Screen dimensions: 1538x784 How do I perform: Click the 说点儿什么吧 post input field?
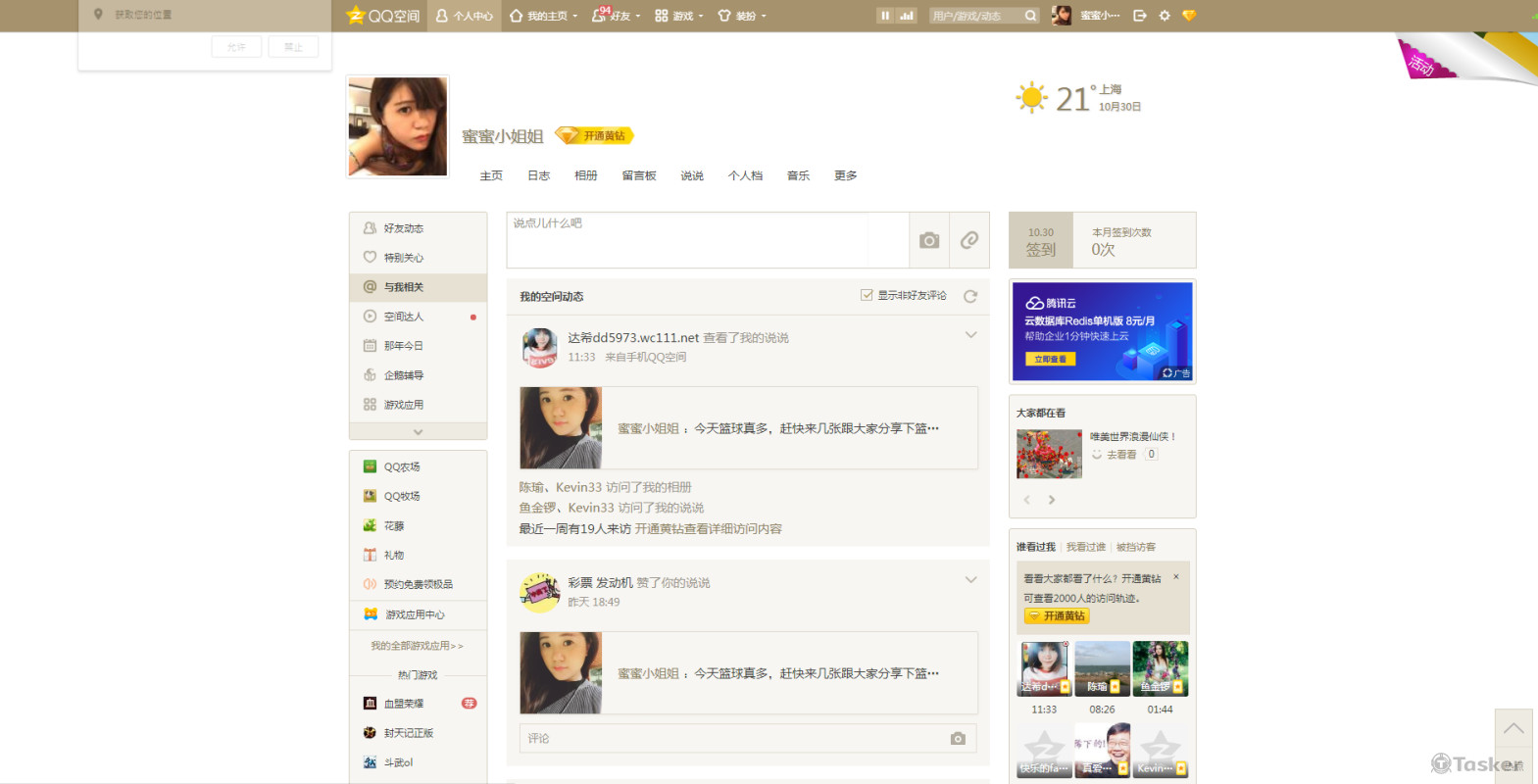(x=686, y=239)
